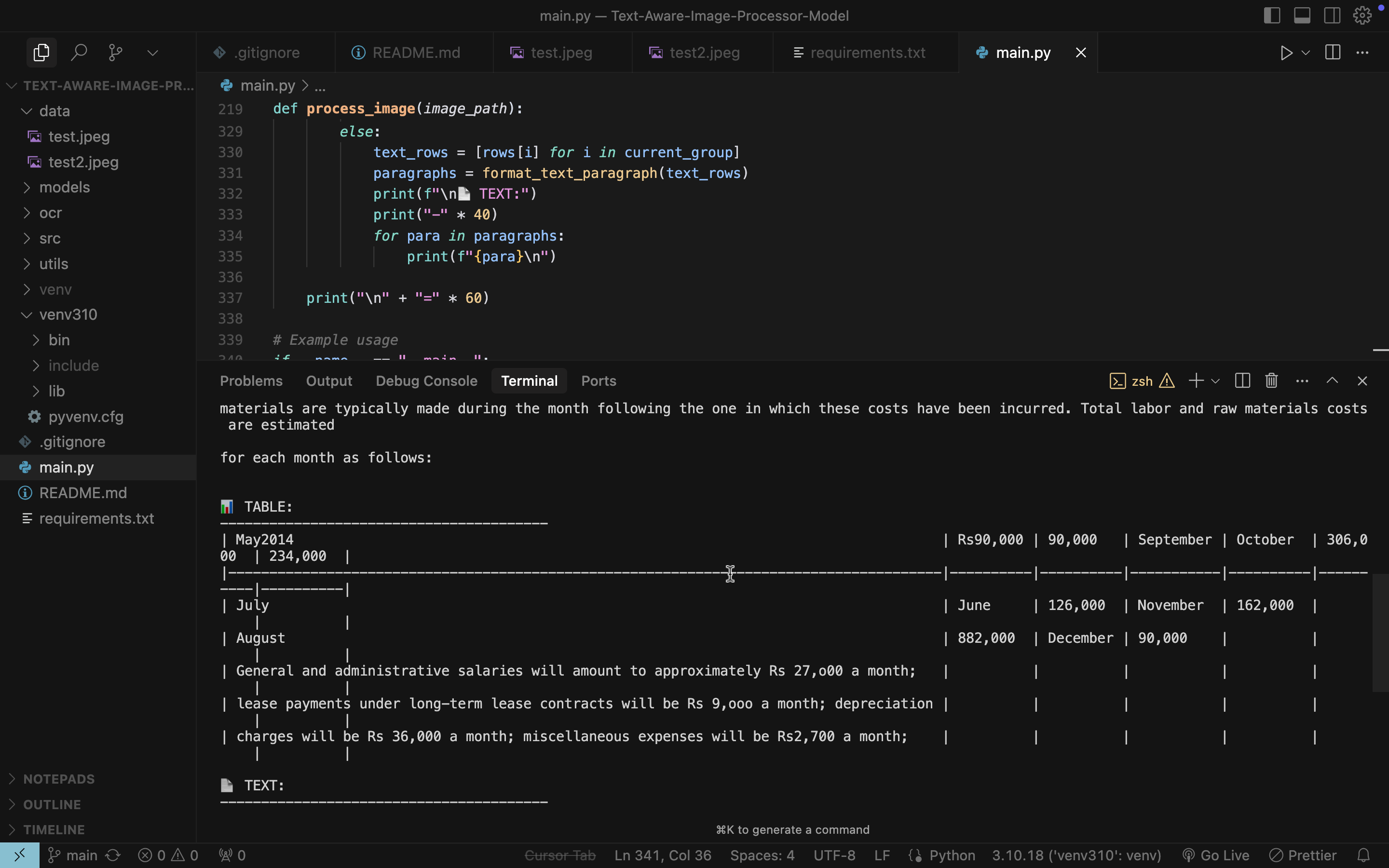Click Go Live in status bar
Image resolution: width=1389 pixels, height=868 pixels.
click(1216, 855)
